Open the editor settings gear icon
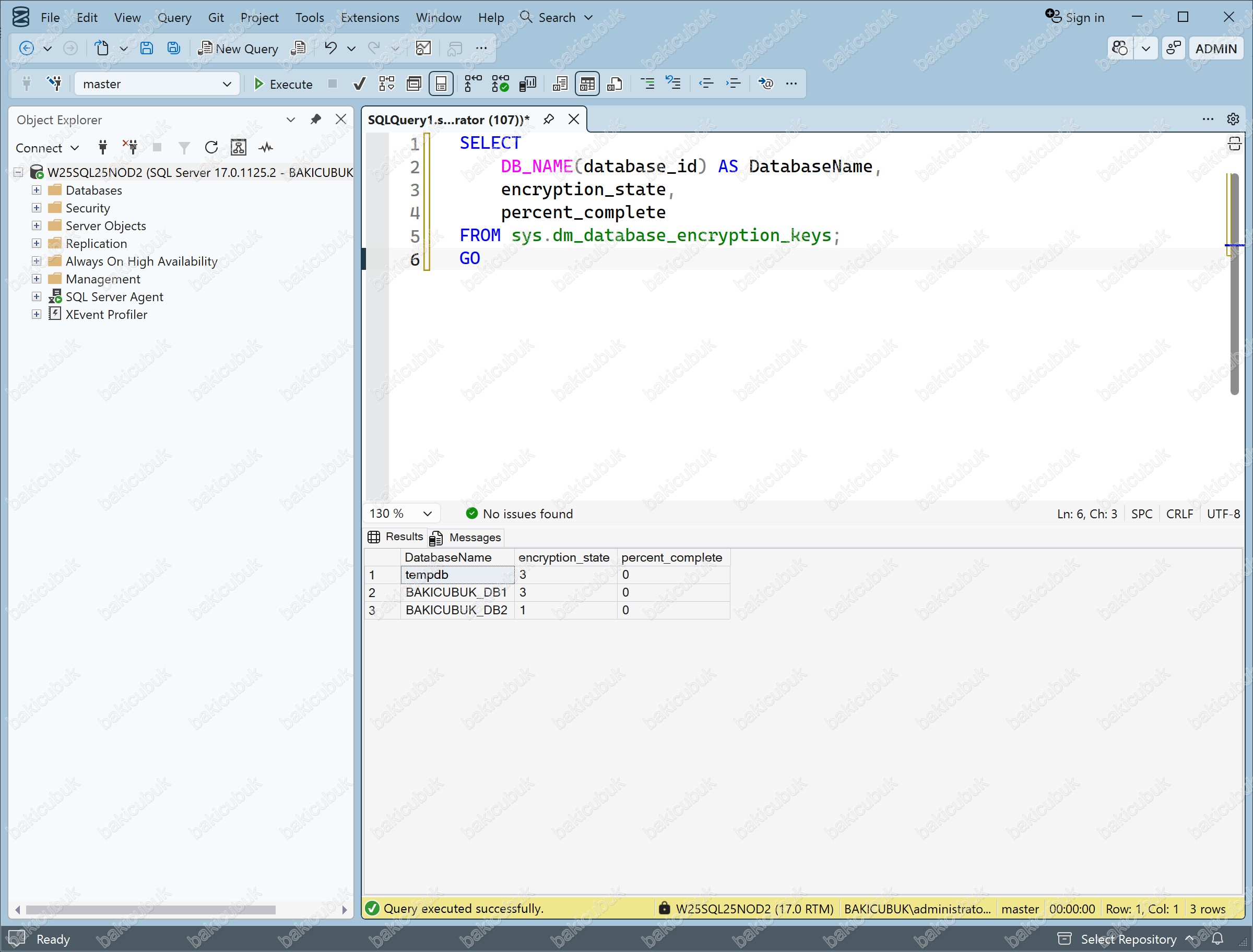The image size is (1253, 952). 1233,119
